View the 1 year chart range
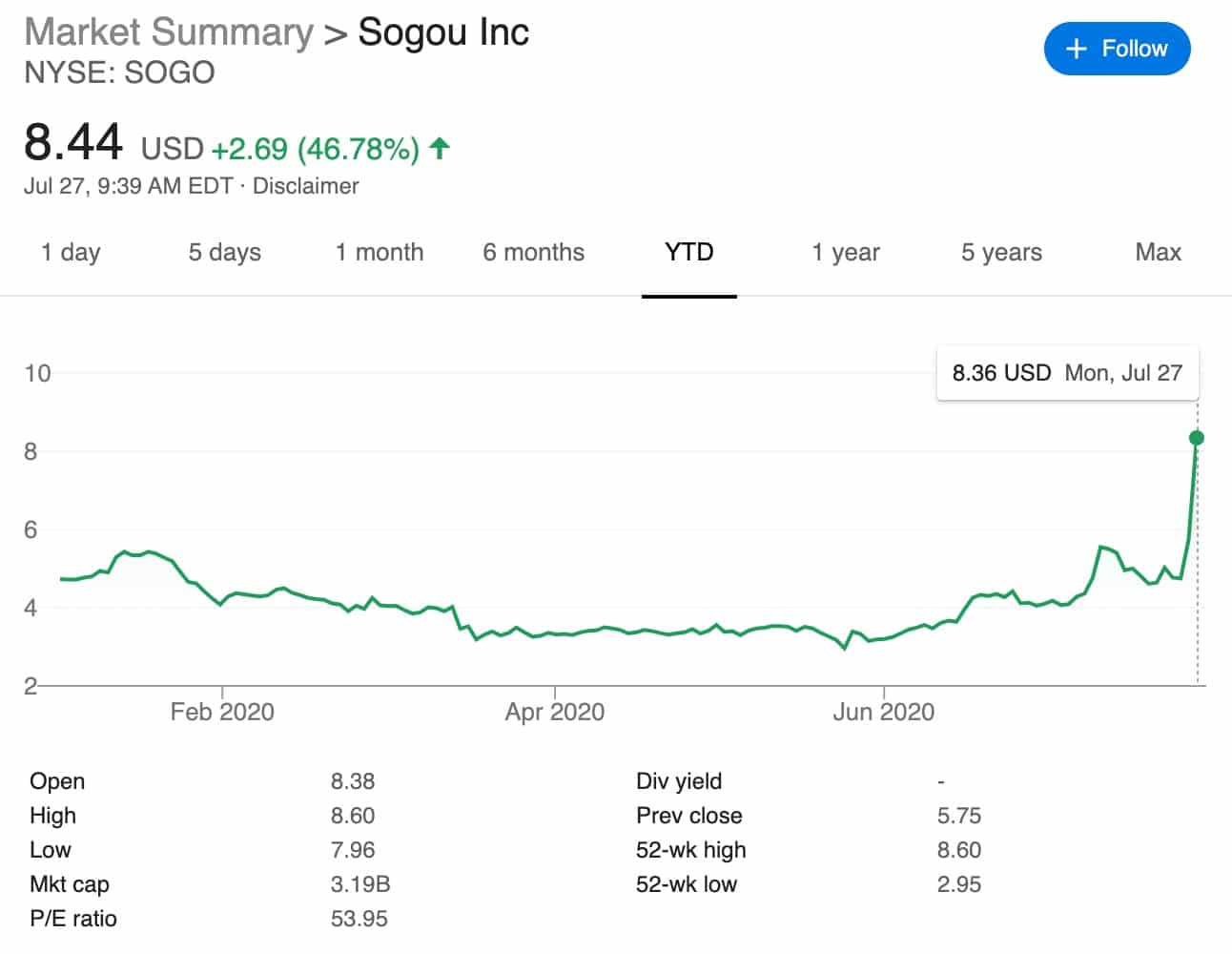Image resolution: width=1232 pixels, height=954 pixels. pos(845,253)
